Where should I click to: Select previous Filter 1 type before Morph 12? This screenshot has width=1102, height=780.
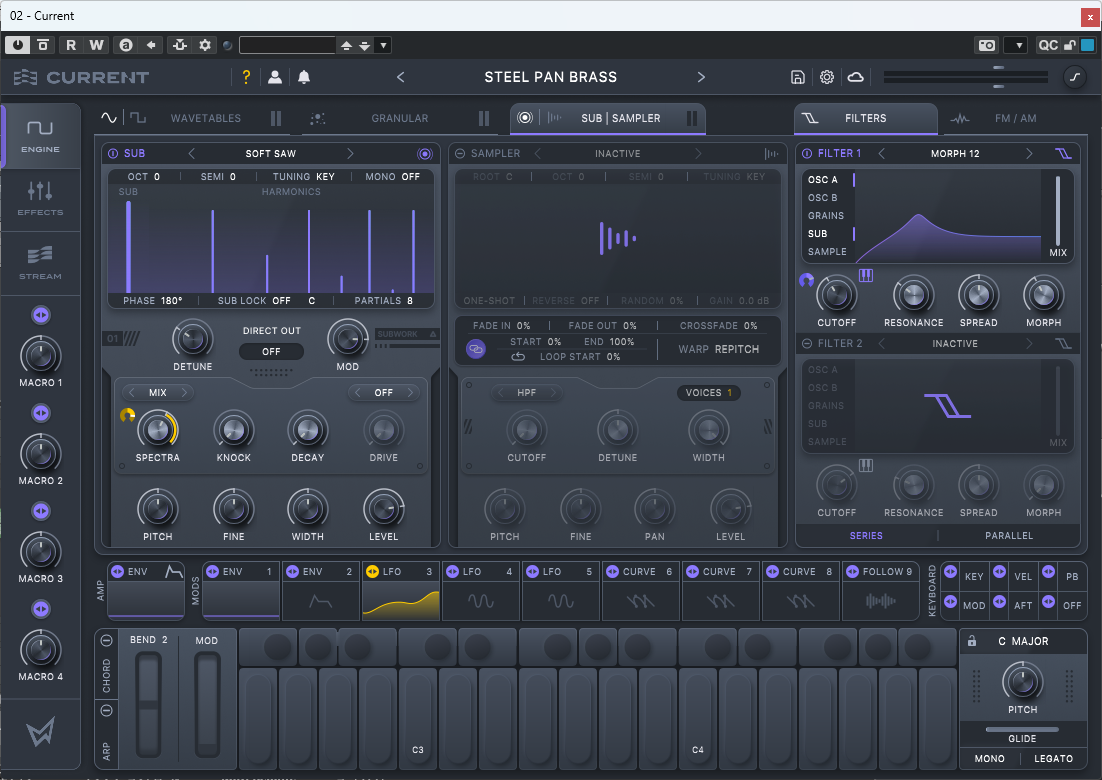[x=881, y=153]
